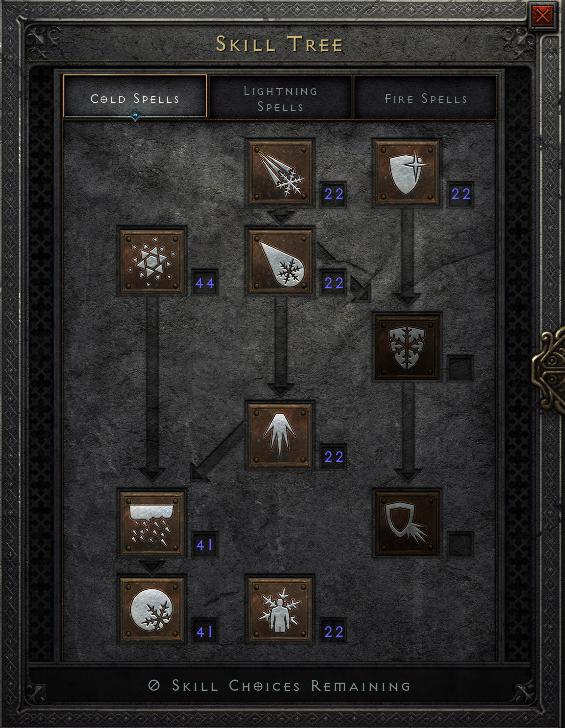Viewport: 565px width, 728px height.
Task: Click the Blizzard level 41 counter
Action: tap(205, 544)
